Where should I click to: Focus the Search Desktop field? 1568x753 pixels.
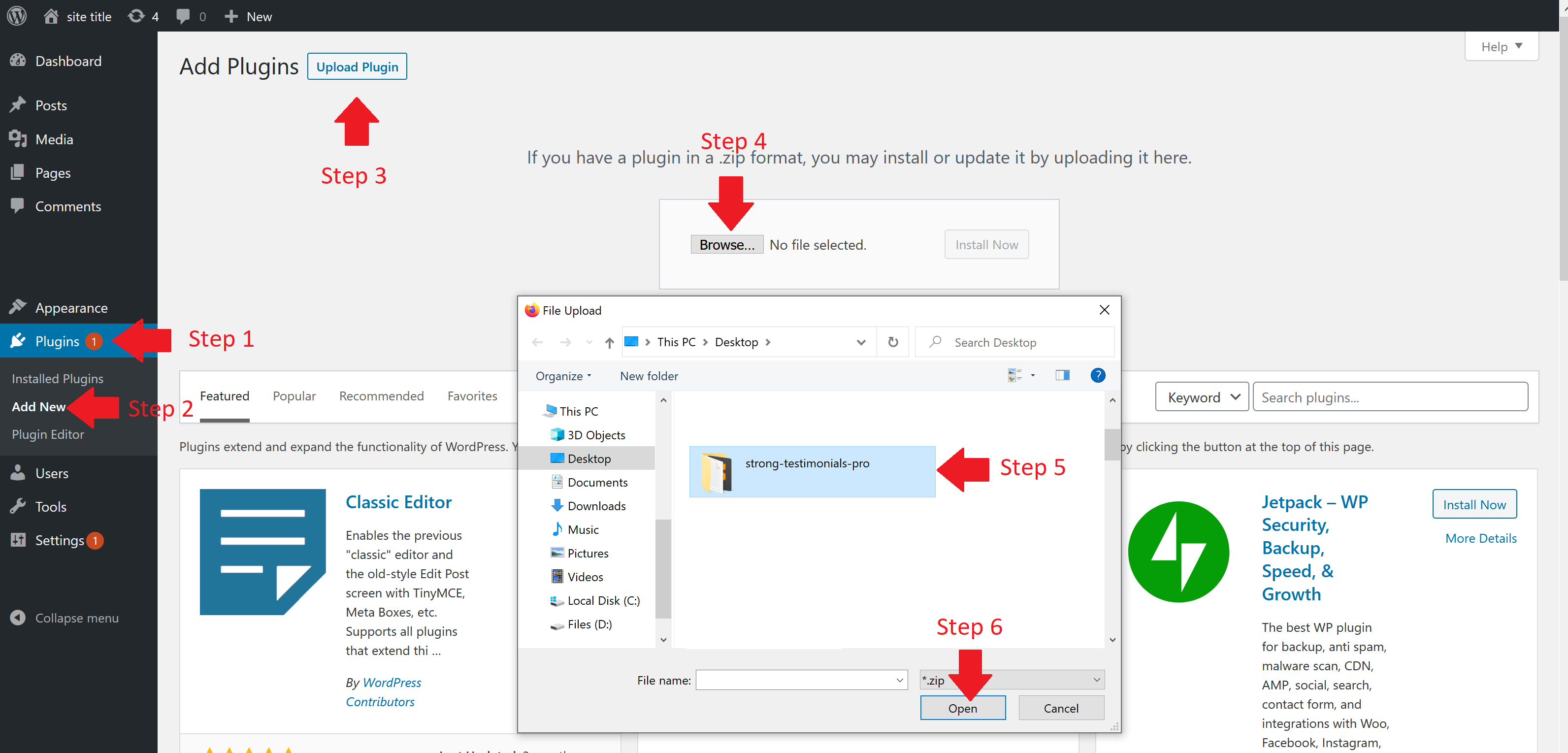(x=1014, y=342)
